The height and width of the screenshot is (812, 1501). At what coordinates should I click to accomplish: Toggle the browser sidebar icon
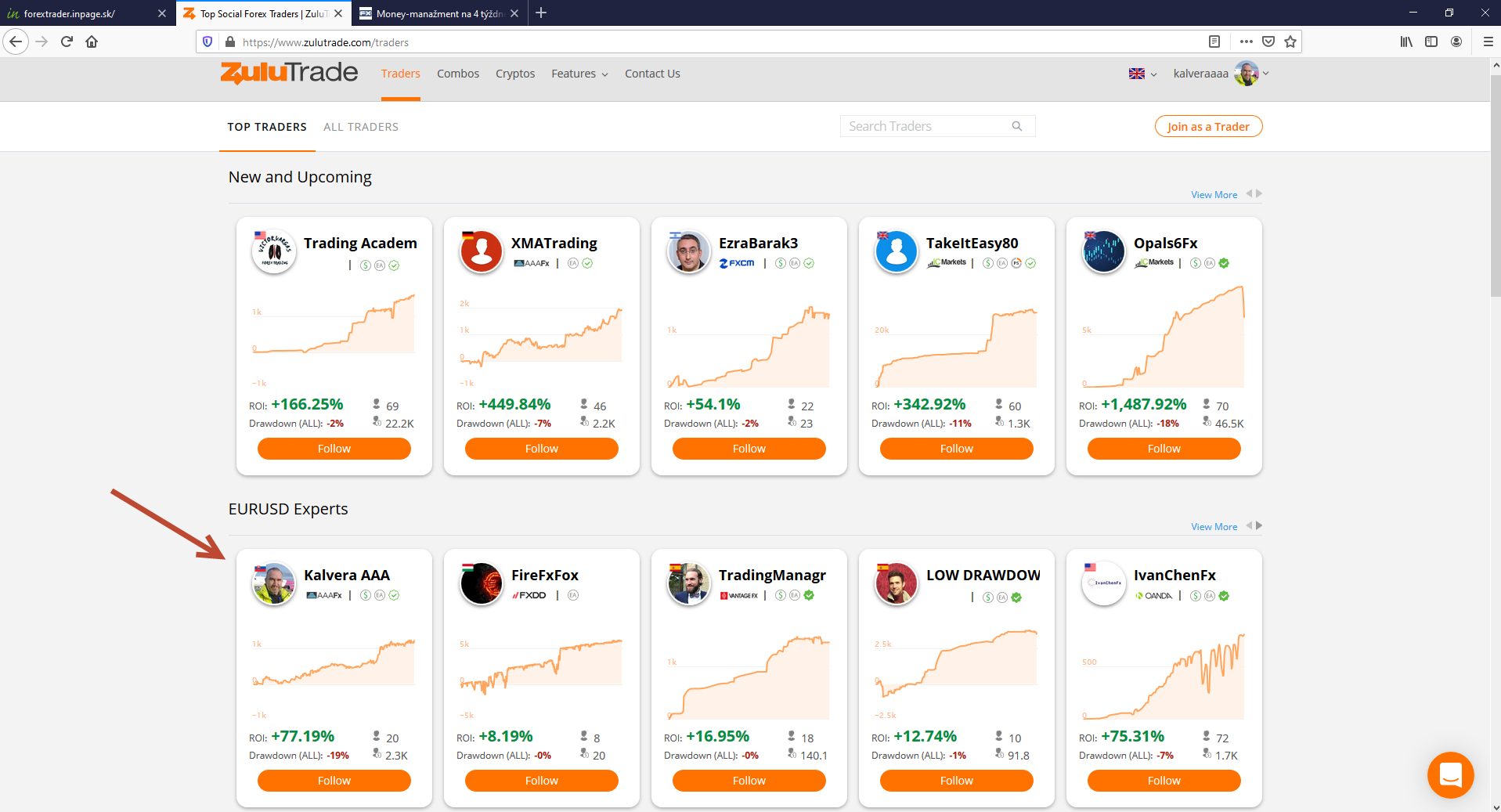click(1431, 42)
